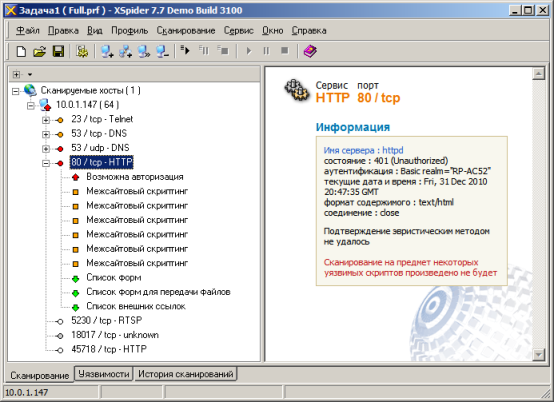This screenshot has width=554, height=402.
Task: Expand the 23 / tcp - Telnet node
Action: (x=46, y=120)
